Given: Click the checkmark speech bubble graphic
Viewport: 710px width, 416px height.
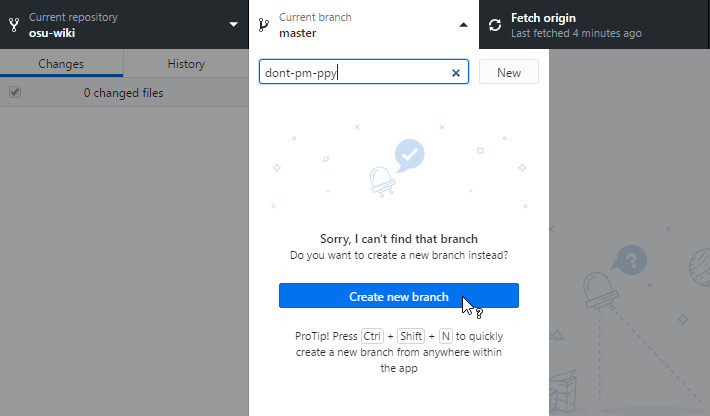Looking at the screenshot, I should coord(409,156).
